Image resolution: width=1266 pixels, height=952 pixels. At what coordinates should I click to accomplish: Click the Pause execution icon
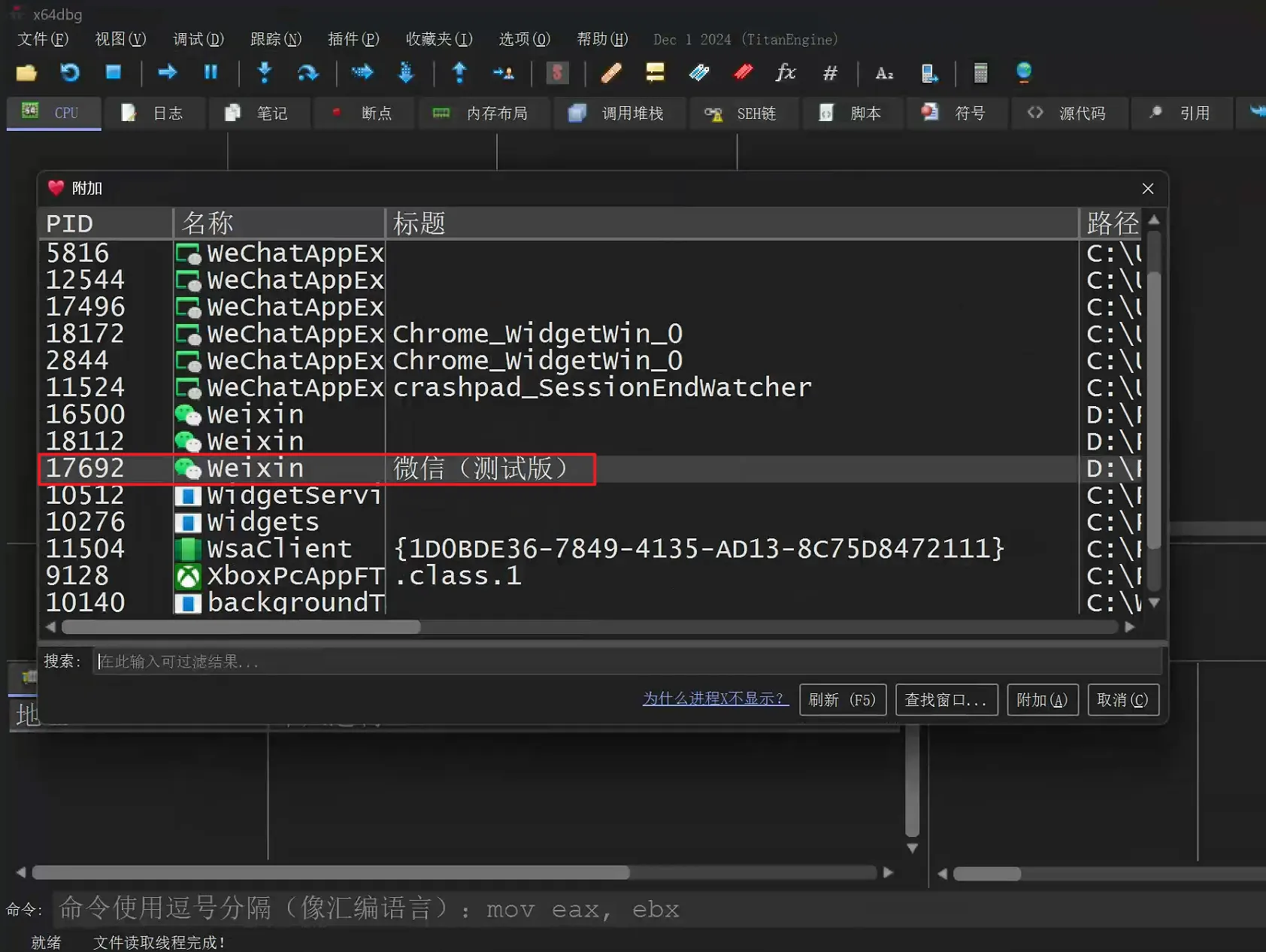(211, 72)
